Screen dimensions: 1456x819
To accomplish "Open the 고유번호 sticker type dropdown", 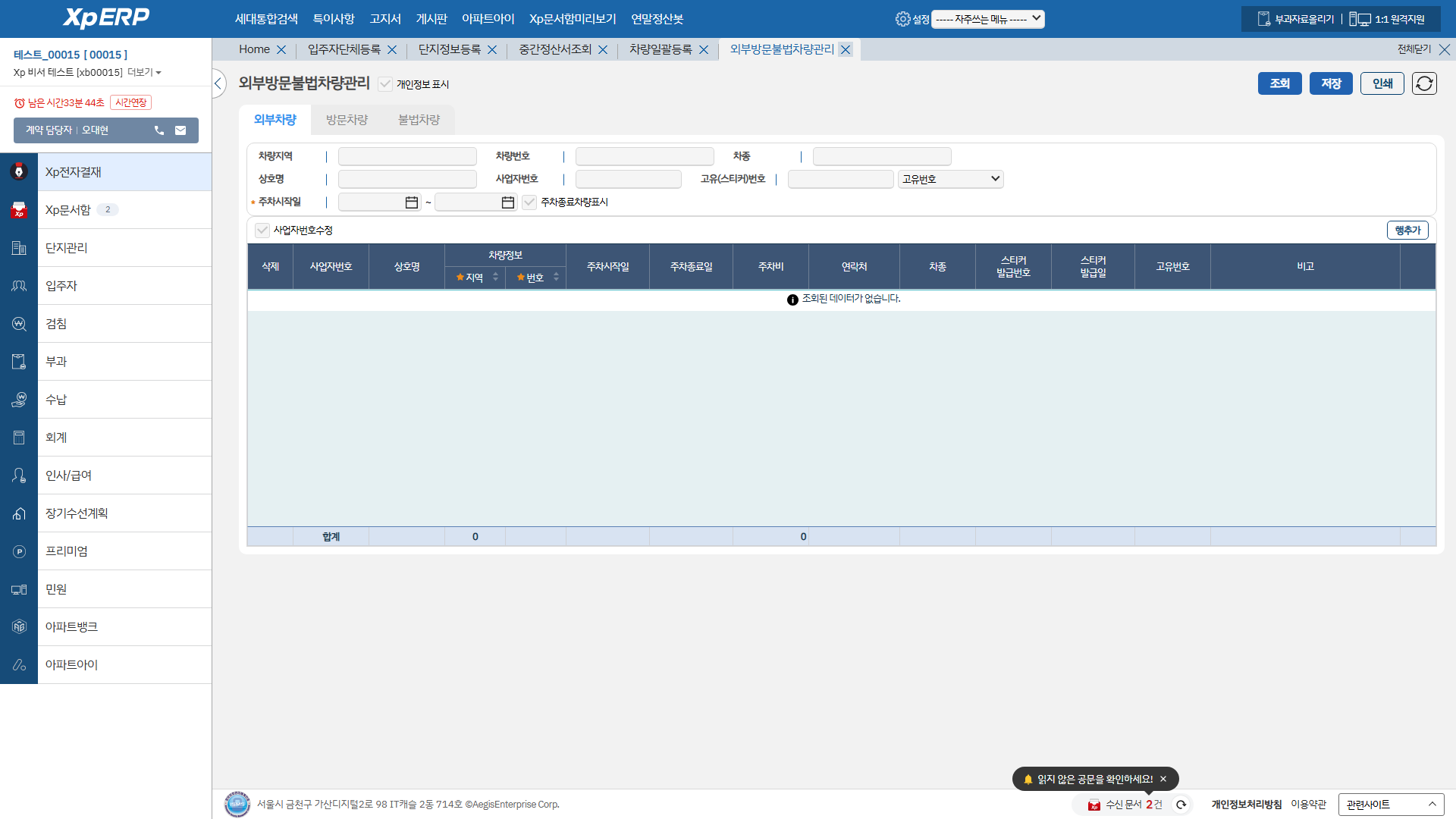I will coord(950,179).
